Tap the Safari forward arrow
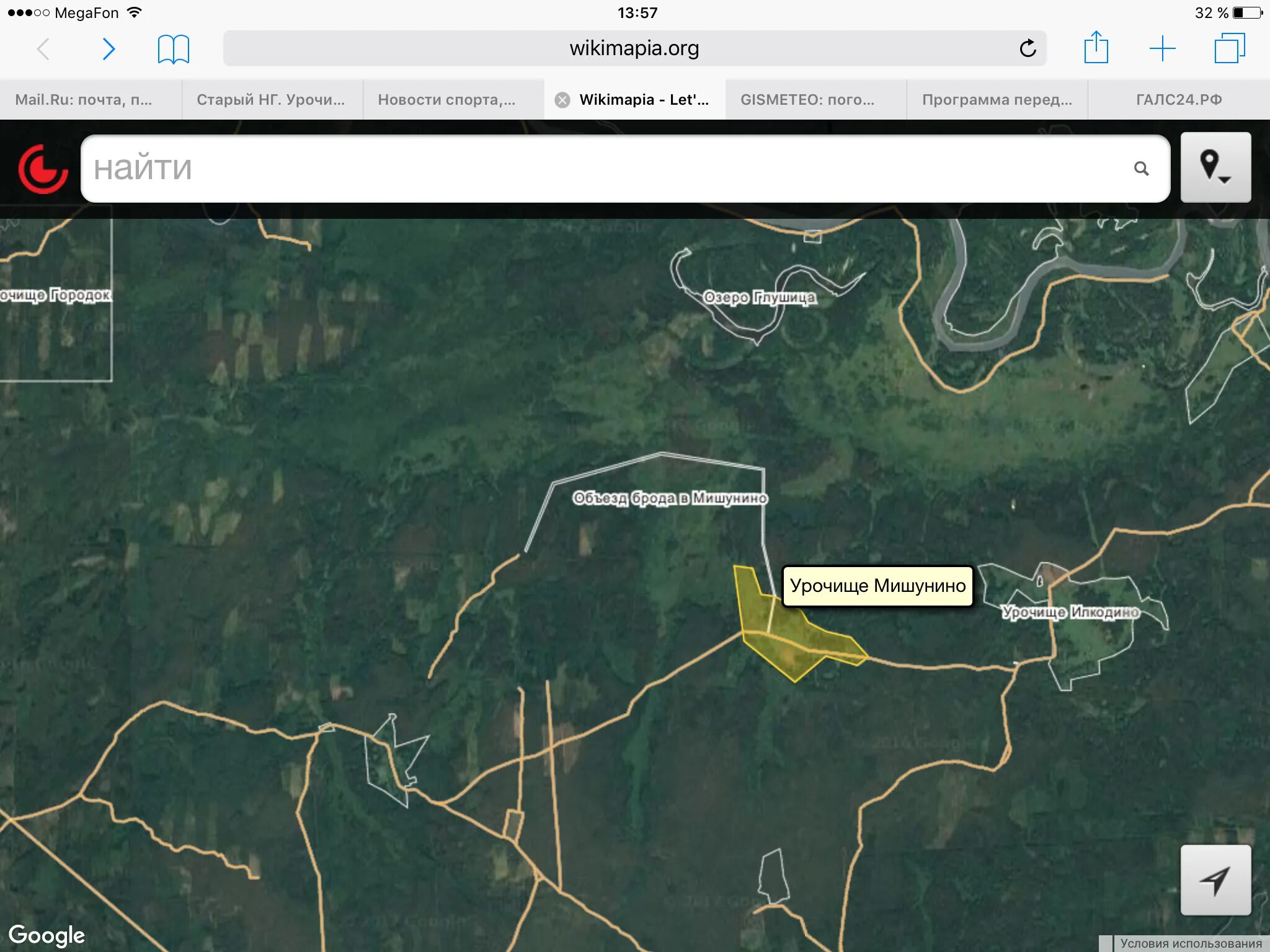This screenshot has width=1270, height=952. click(x=109, y=49)
